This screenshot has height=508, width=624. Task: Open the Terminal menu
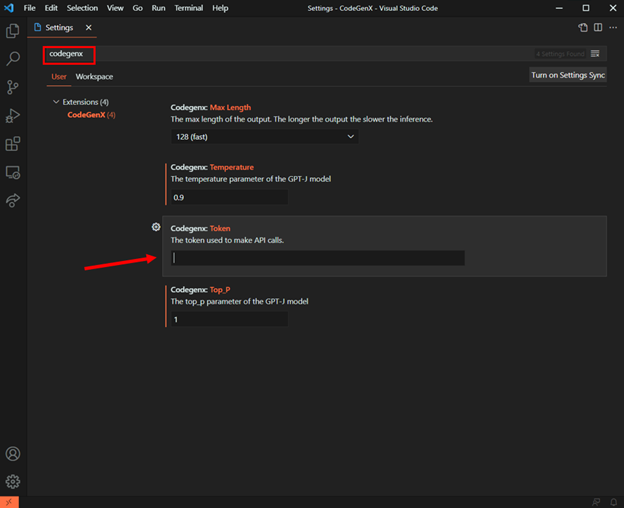189,8
